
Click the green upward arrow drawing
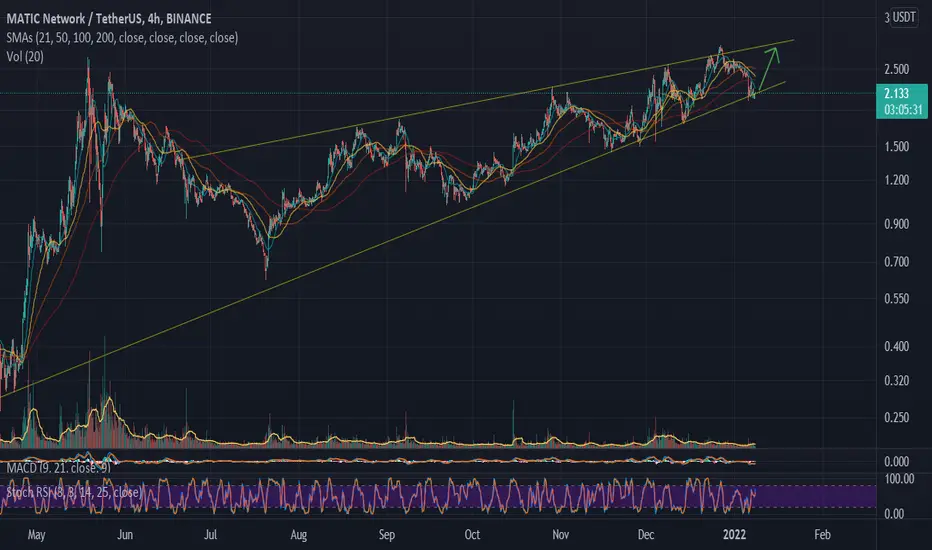pos(769,70)
